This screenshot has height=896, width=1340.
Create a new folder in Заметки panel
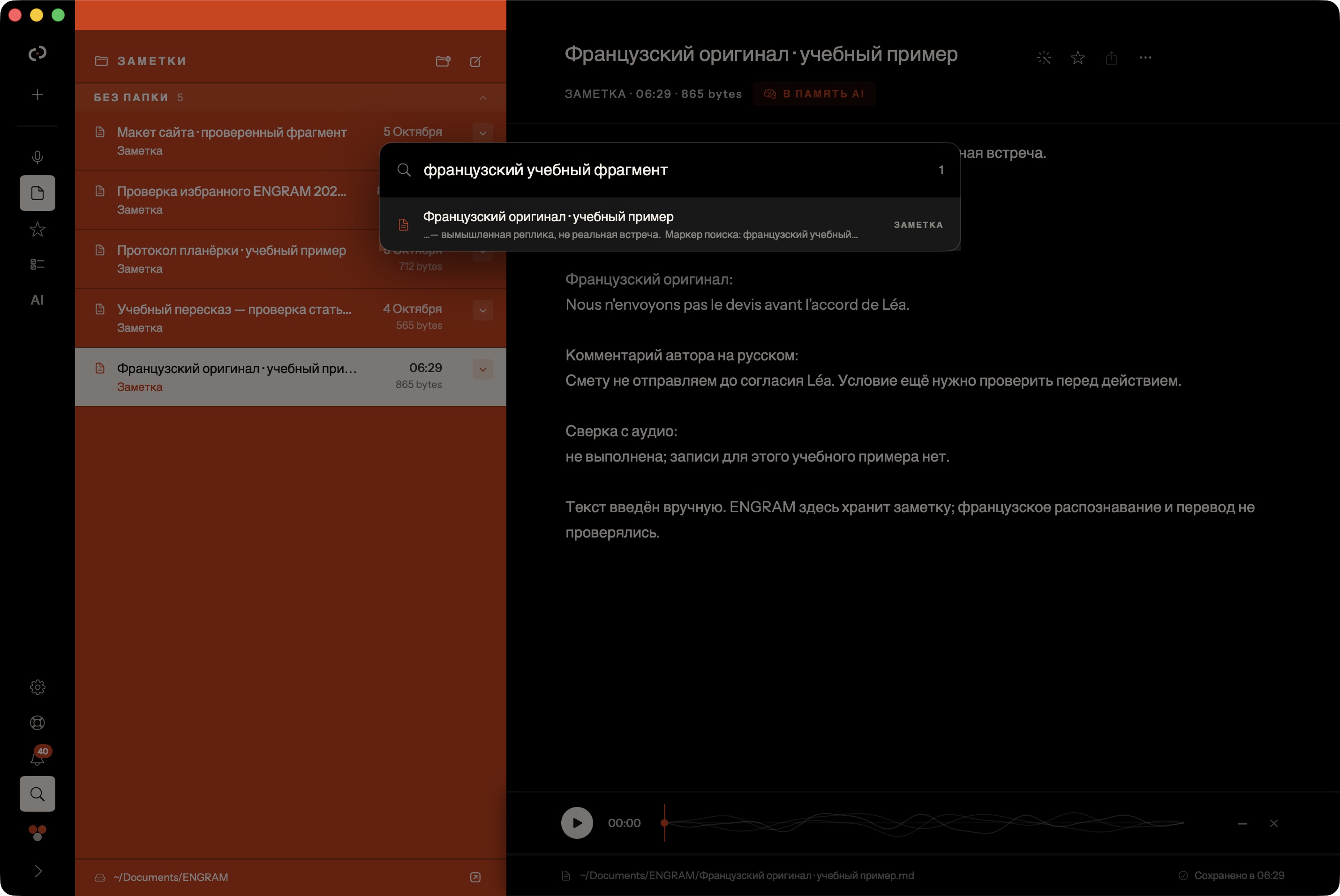point(443,61)
